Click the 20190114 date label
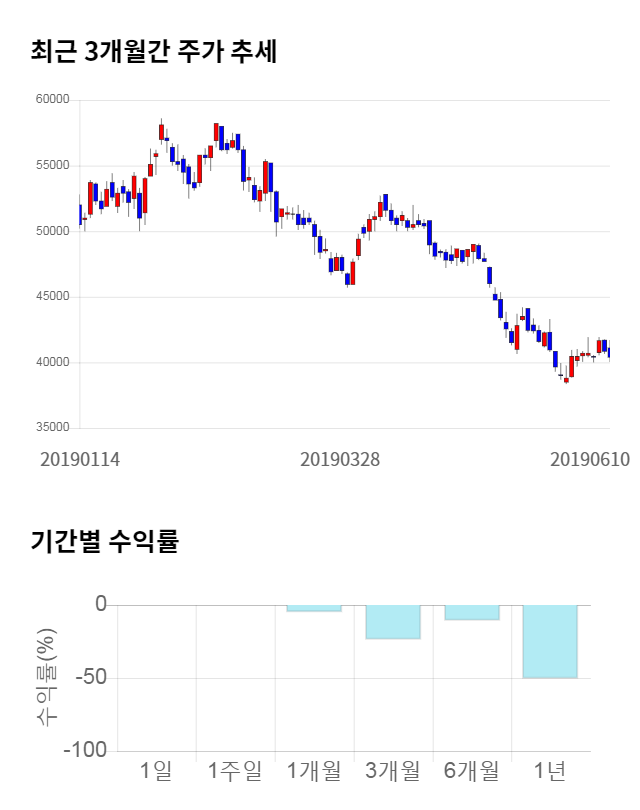640x810 pixels. (80, 459)
